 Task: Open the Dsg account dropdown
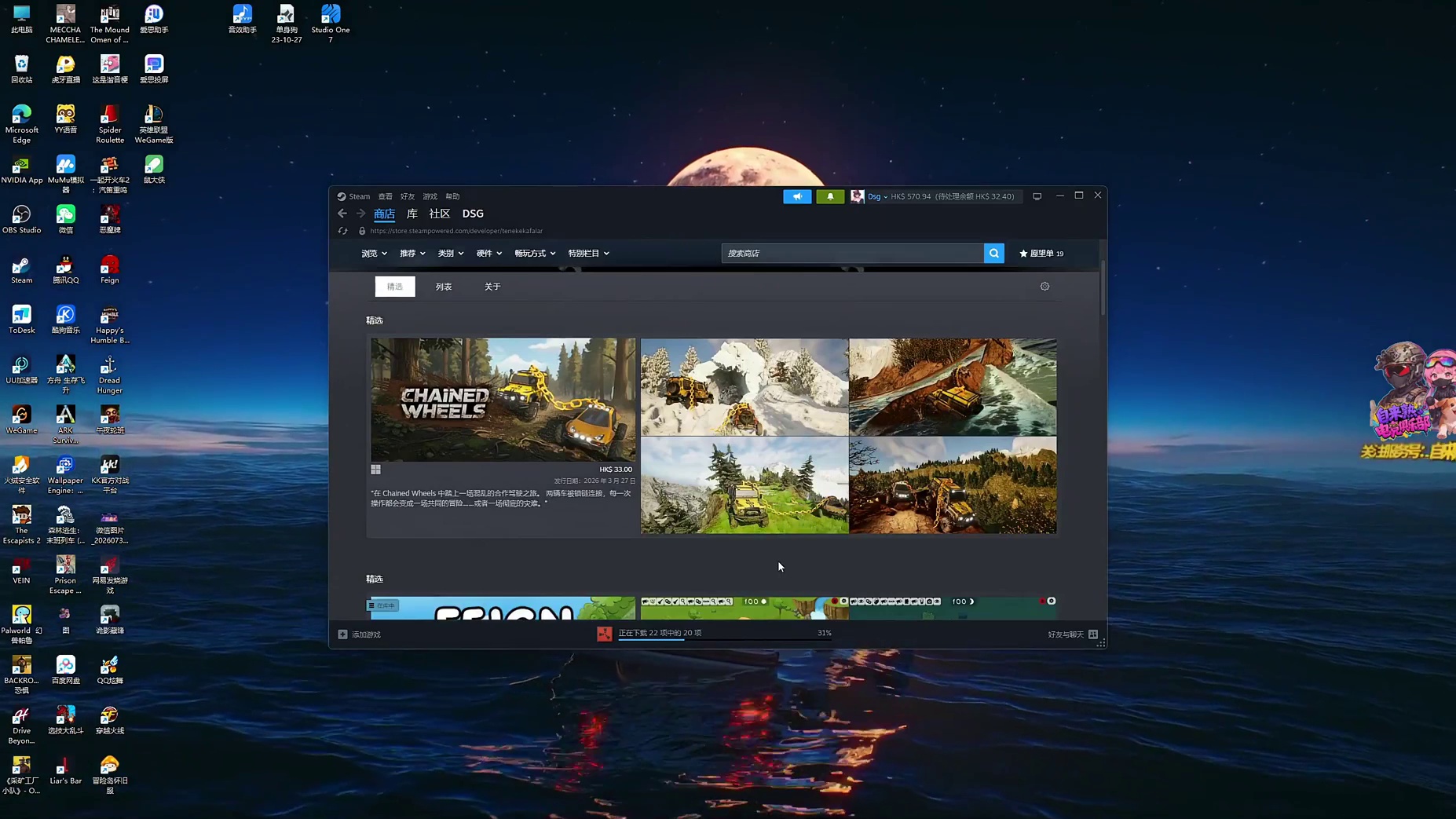tap(877, 196)
